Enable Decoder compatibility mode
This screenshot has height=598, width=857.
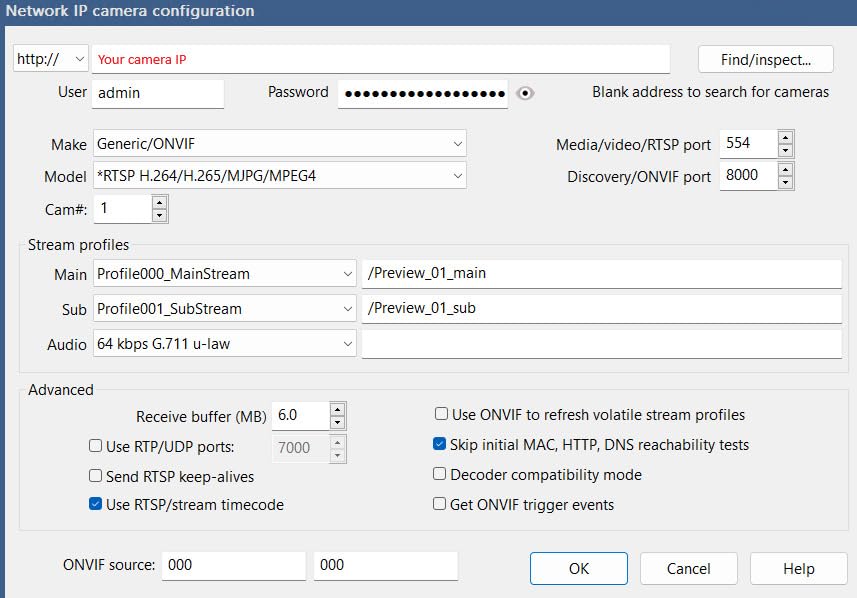pyautogui.click(x=440, y=474)
